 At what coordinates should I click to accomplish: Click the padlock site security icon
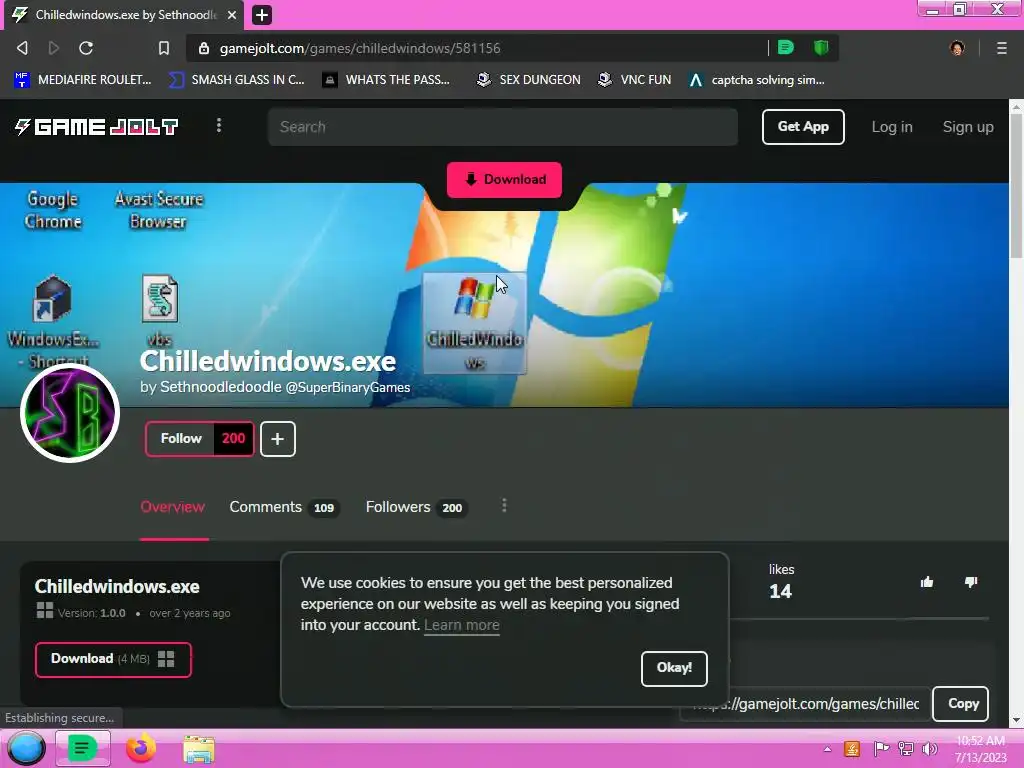tap(204, 48)
